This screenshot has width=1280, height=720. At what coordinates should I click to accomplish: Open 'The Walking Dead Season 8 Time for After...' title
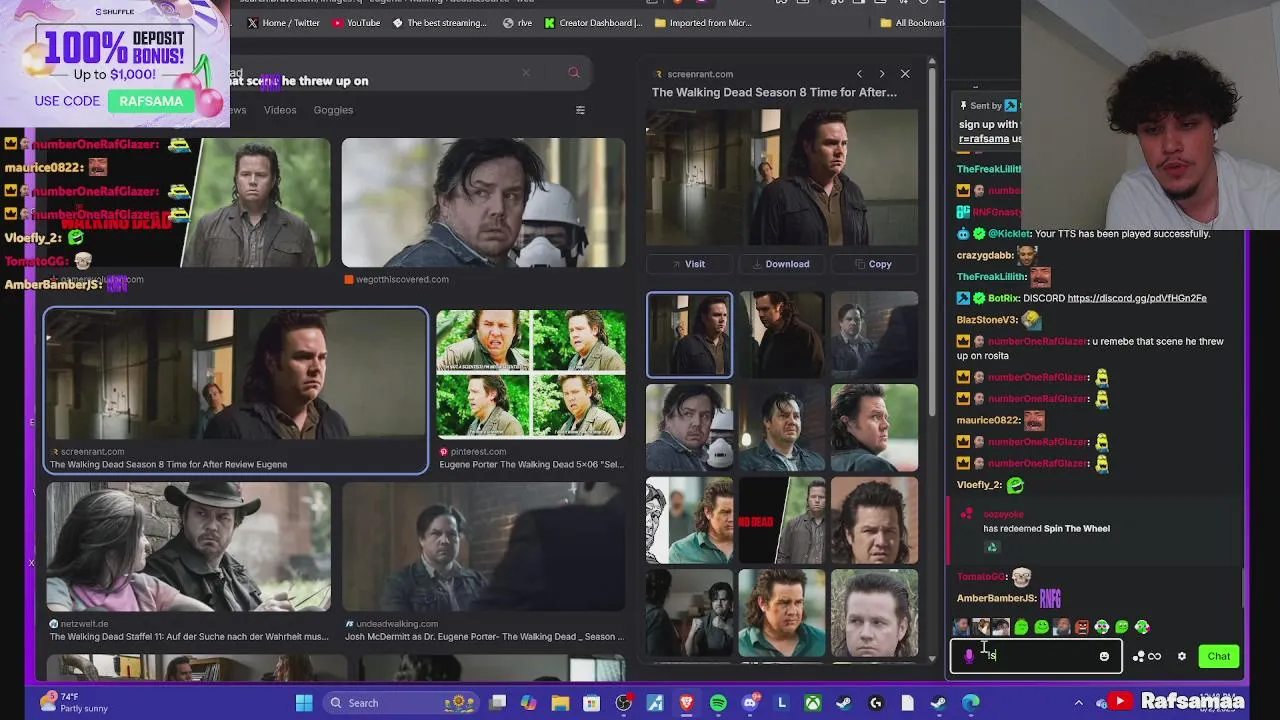click(774, 92)
